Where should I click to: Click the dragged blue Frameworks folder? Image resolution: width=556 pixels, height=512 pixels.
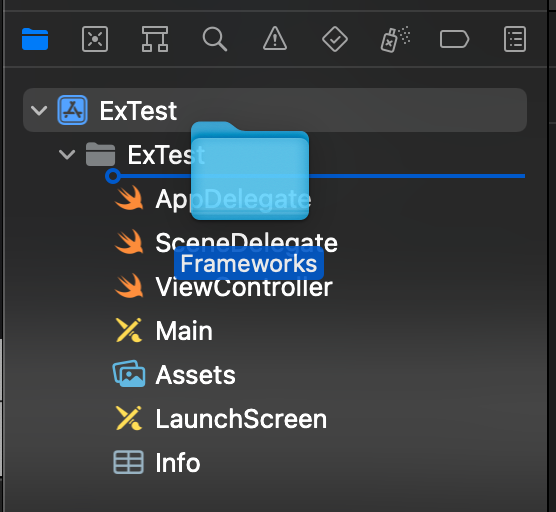pos(250,171)
